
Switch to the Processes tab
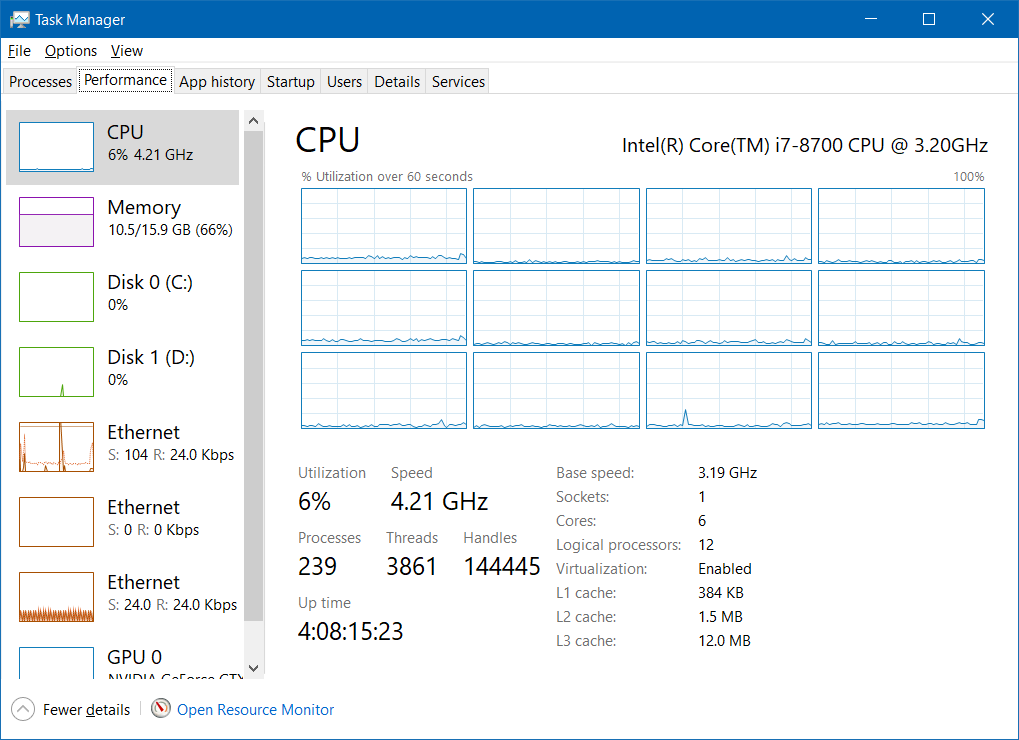pos(40,82)
